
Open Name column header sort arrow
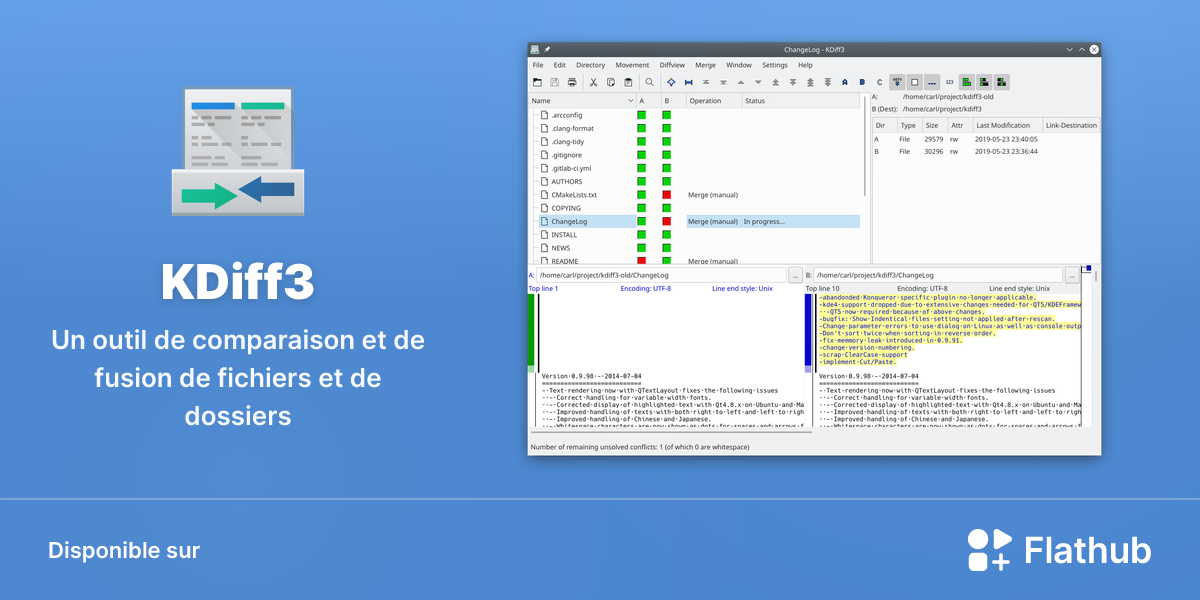630,101
